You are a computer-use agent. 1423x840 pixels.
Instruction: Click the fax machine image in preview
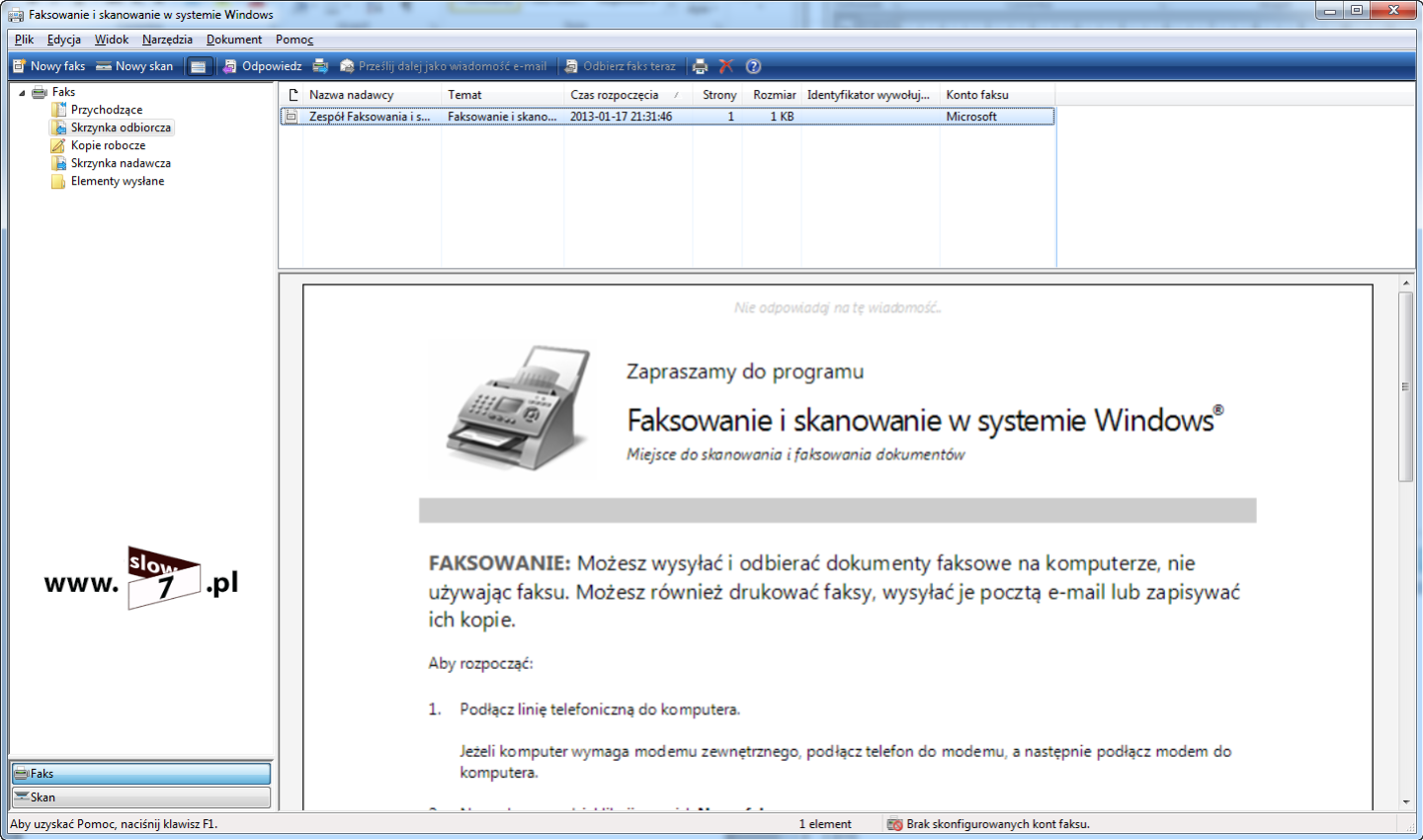tap(520, 408)
